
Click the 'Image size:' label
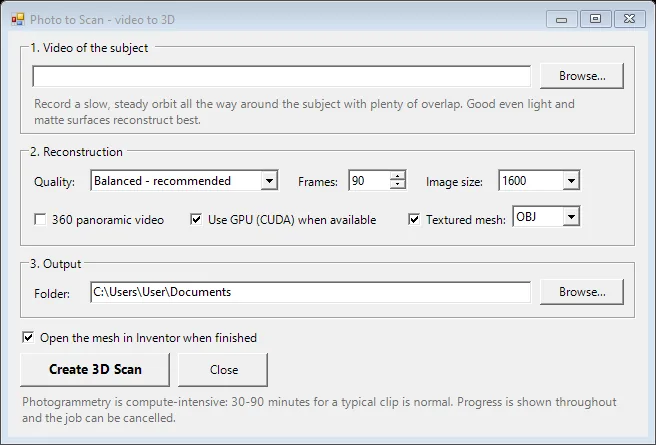coord(454,182)
